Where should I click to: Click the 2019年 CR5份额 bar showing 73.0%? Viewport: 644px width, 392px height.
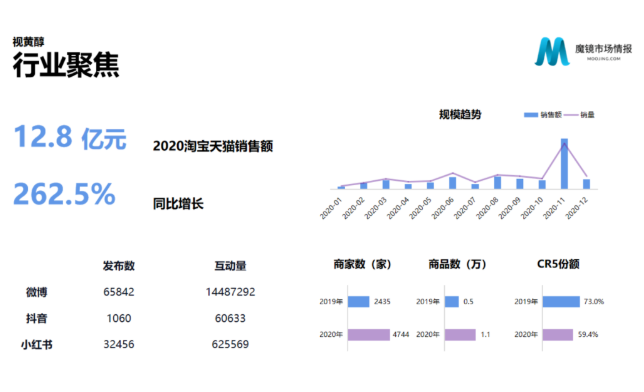coord(561,302)
